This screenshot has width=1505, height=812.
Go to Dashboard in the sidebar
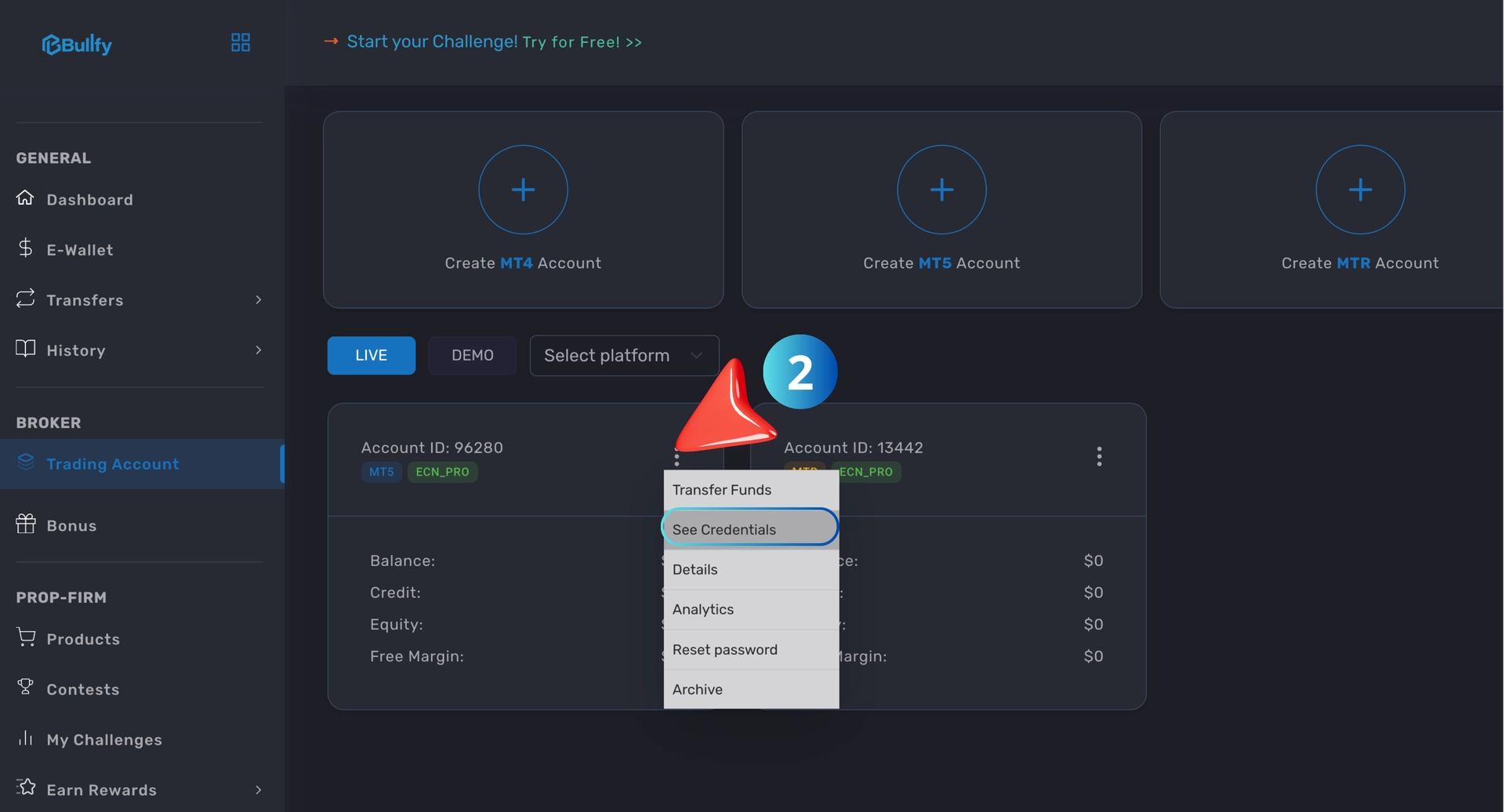coord(89,200)
